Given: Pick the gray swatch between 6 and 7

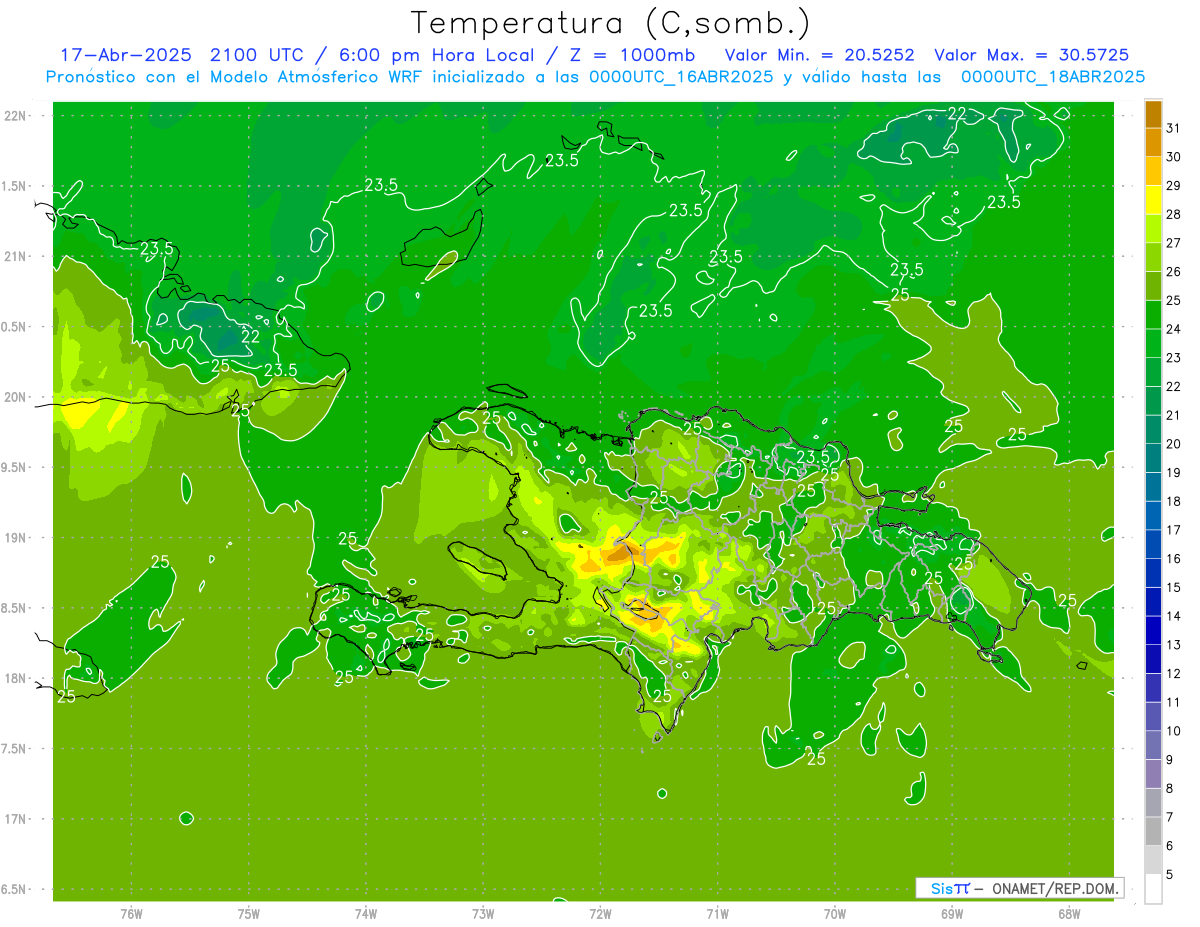Looking at the screenshot, I should click(1153, 831).
